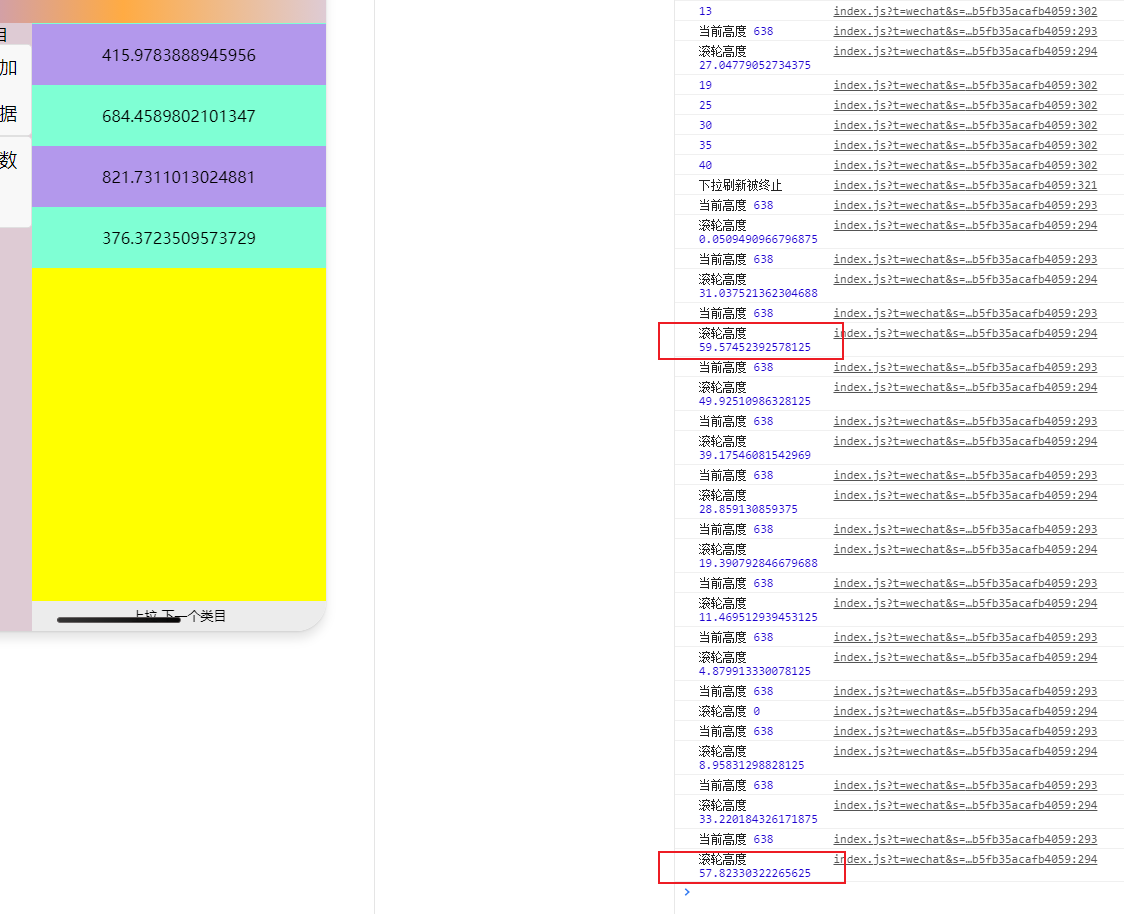Open source link beside log value 13
This screenshot has width=1124, height=914.
(965, 11)
